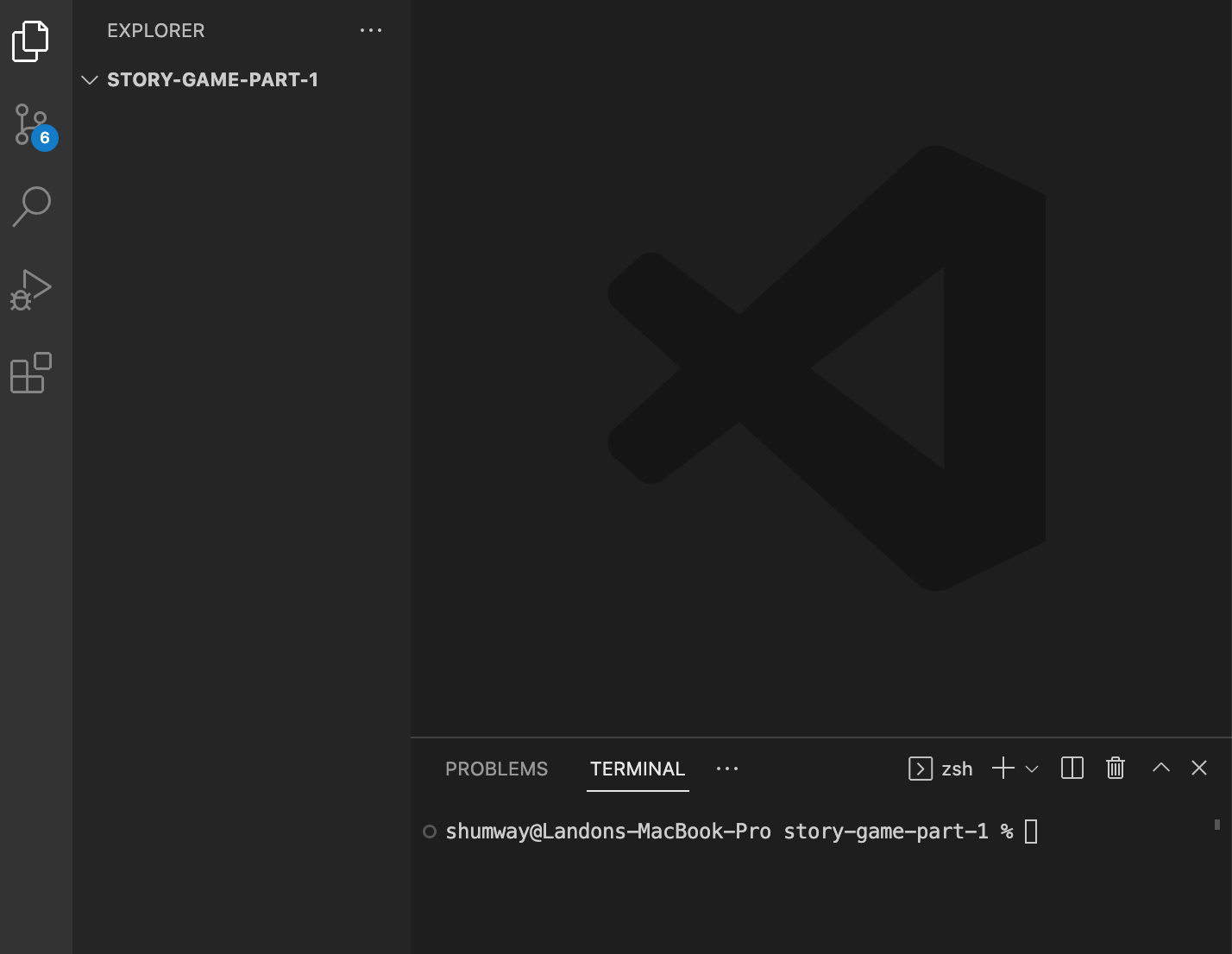The height and width of the screenshot is (954, 1232).
Task: Maximize the panel size with up chevron
Action: (1161, 767)
